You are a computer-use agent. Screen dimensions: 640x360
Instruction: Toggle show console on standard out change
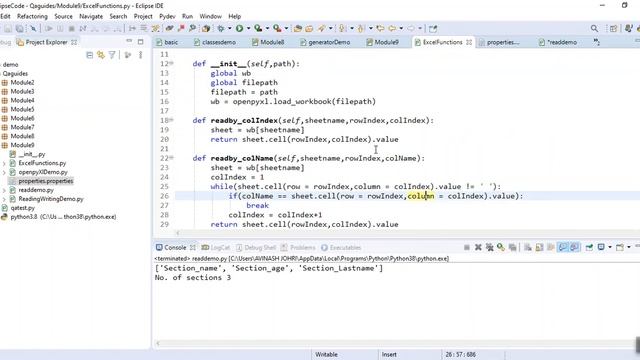click(562, 247)
